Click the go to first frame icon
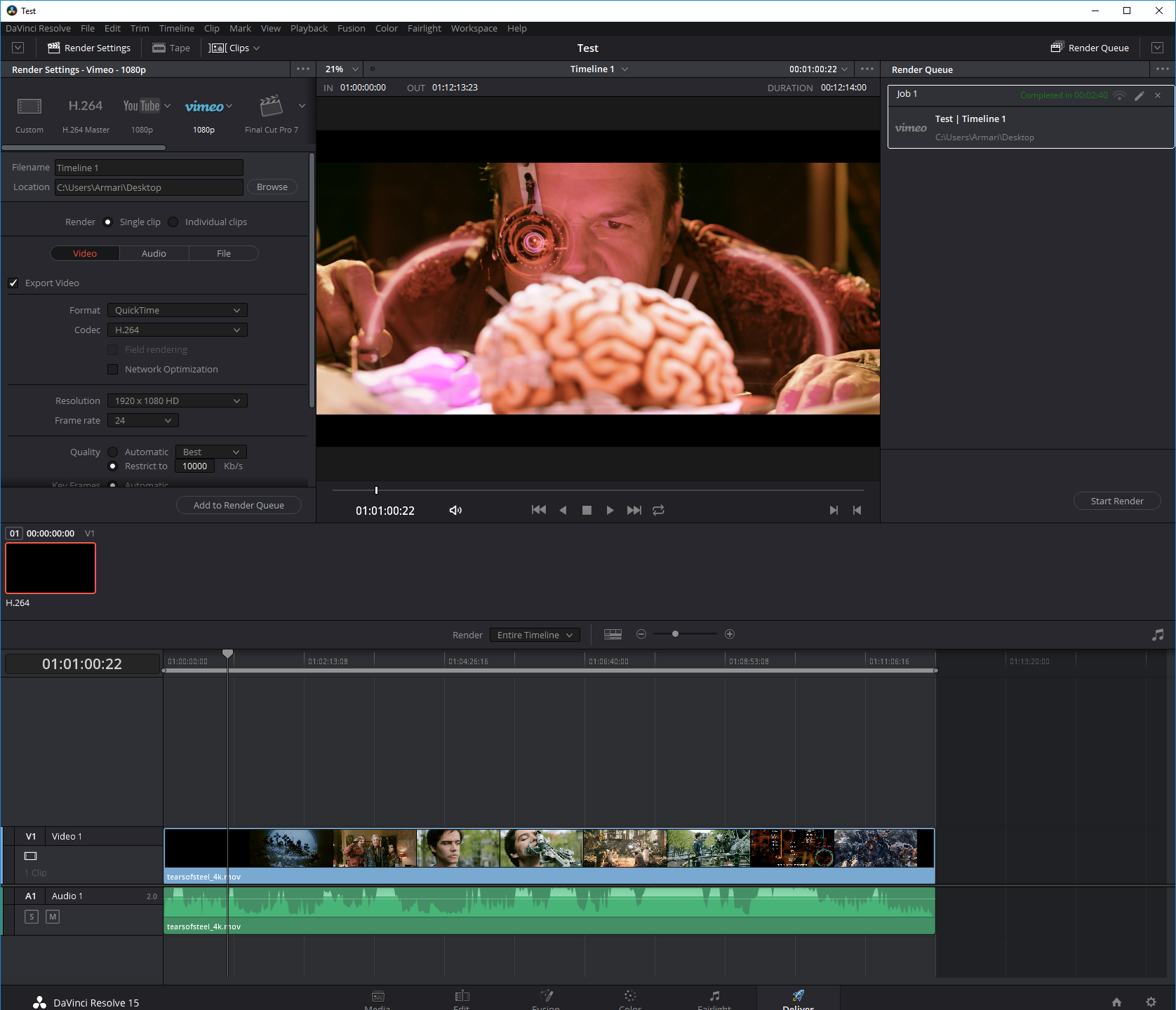 pyautogui.click(x=538, y=510)
